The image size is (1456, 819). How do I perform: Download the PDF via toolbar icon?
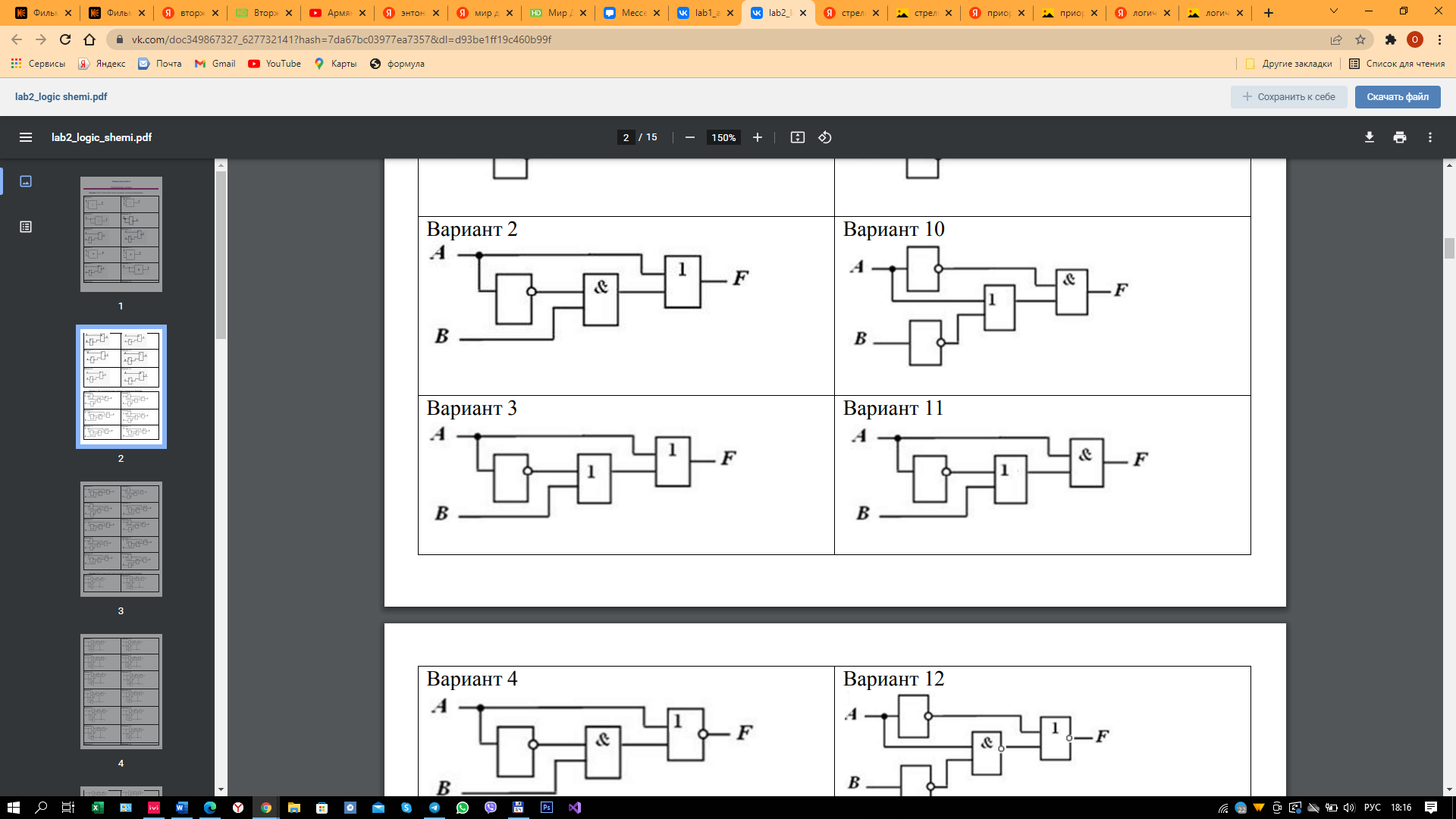tap(1369, 137)
